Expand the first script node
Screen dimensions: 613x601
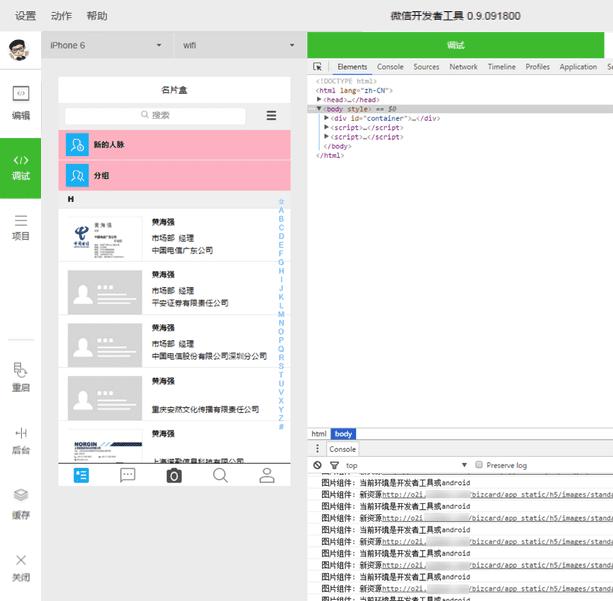(326, 127)
